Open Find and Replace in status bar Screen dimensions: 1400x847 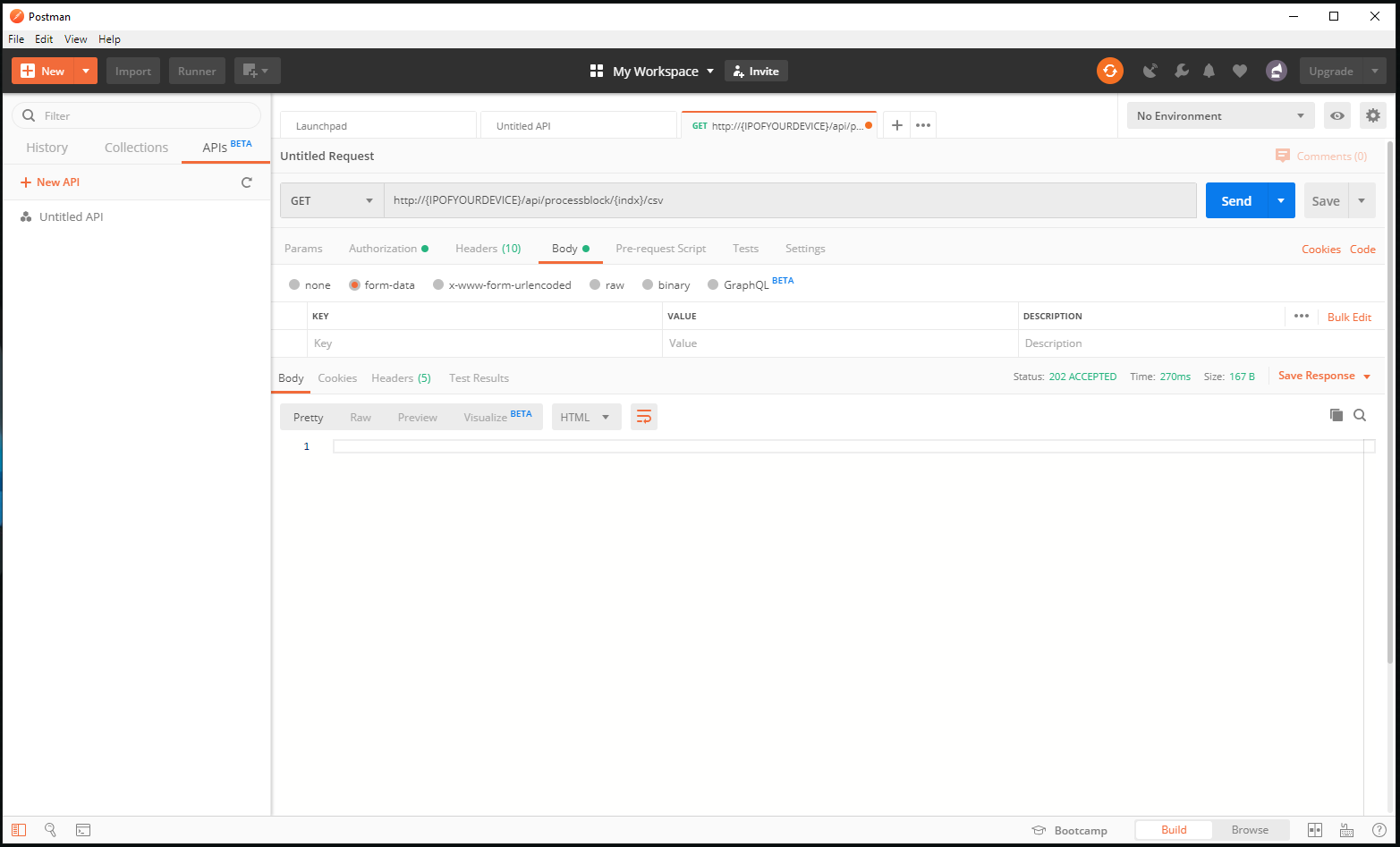pos(51,830)
